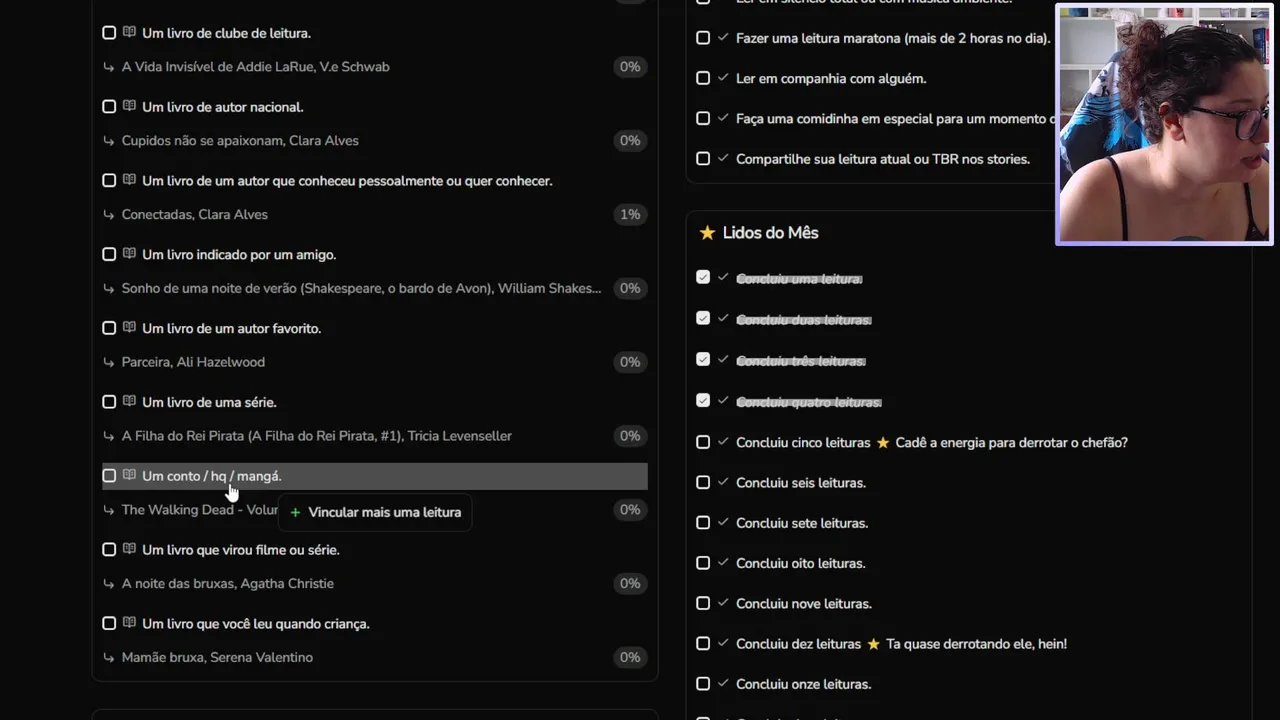
Task: Click 1% progress badge for Conectadas
Action: [629, 215]
